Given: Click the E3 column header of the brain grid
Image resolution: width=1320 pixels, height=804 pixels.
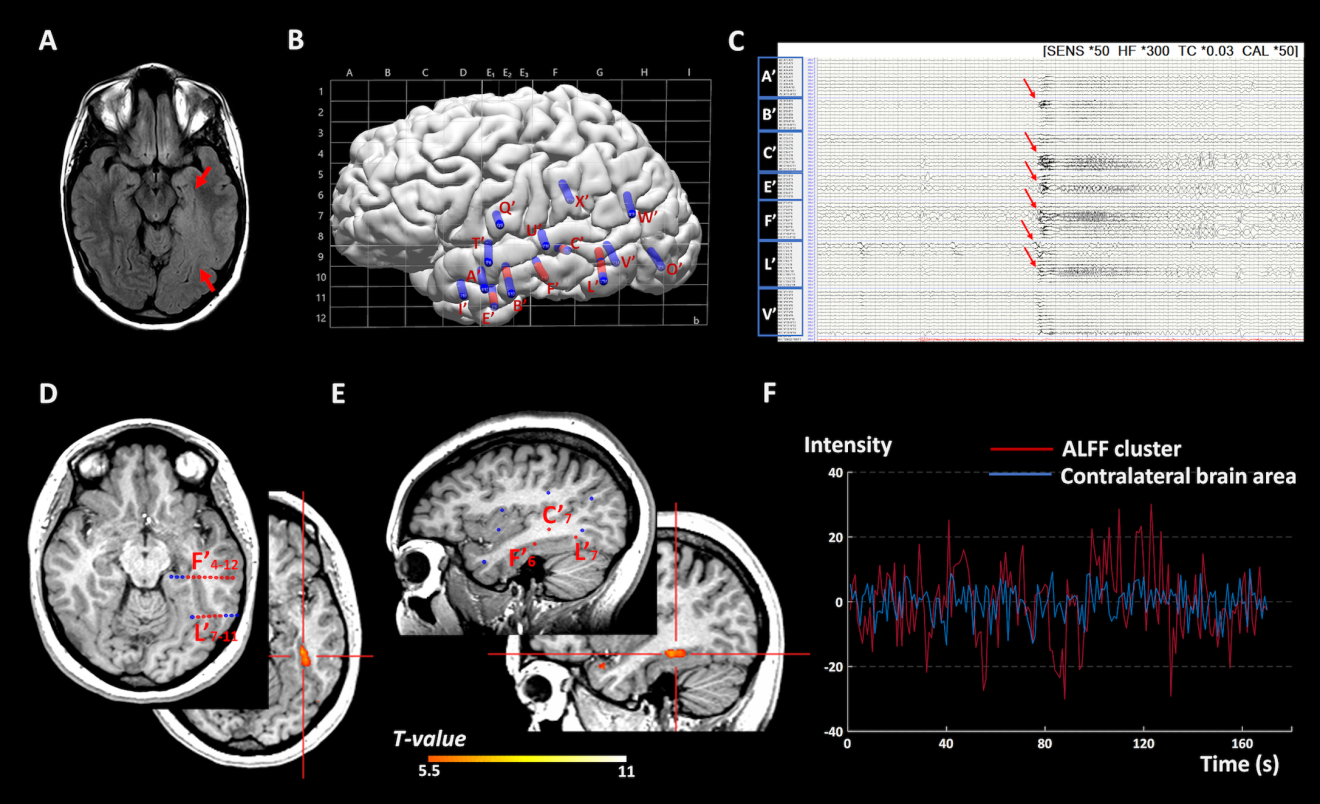Looking at the screenshot, I should (x=524, y=73).
